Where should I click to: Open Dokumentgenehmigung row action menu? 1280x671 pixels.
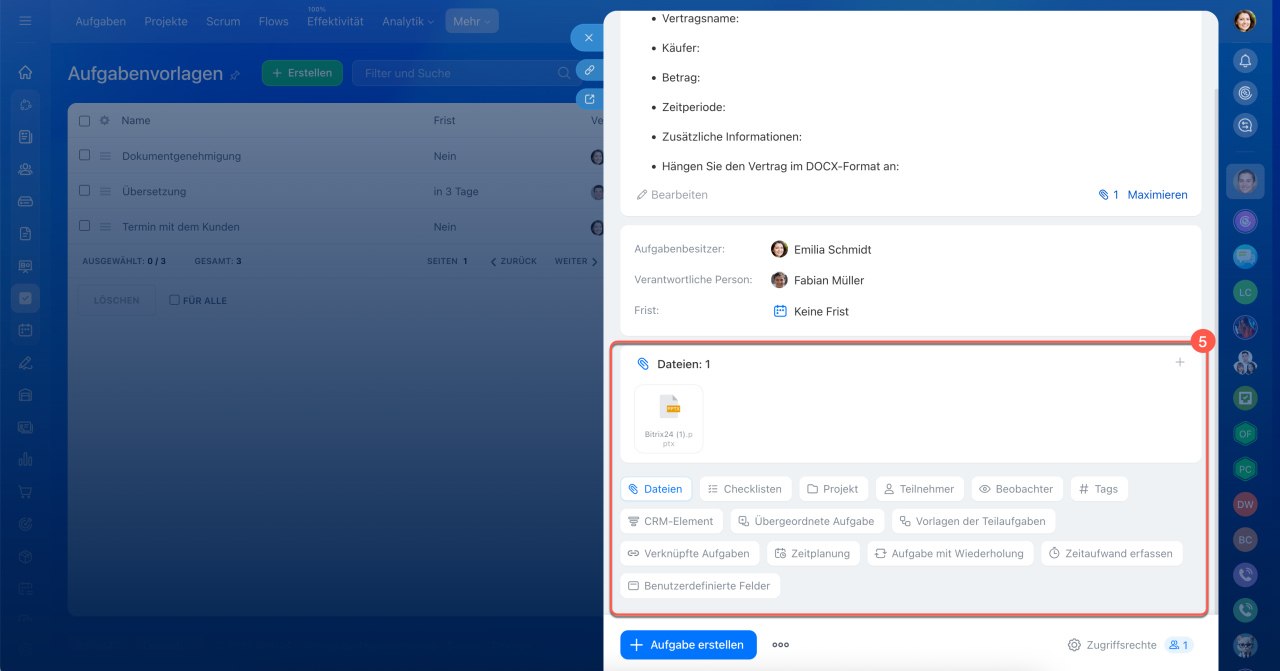[x=104, y=156]
